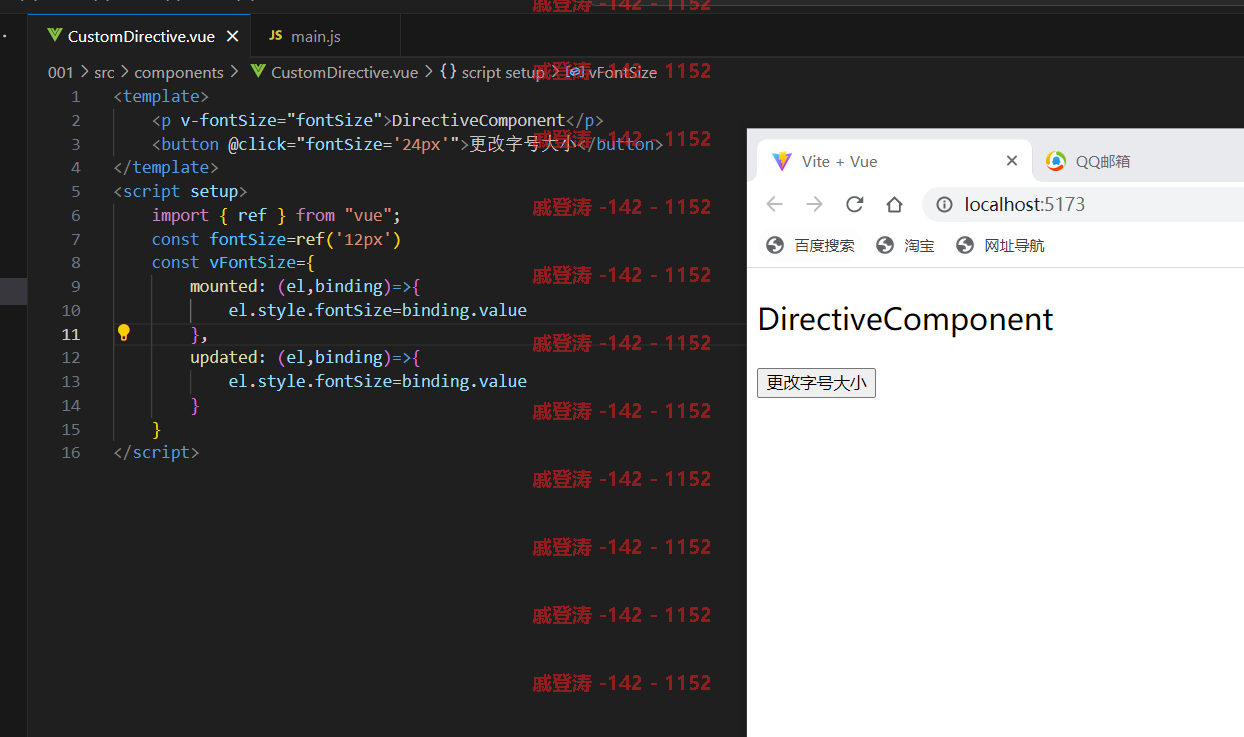Select the CustomDirective.vue editor tab
This screenshot has width=1244, height=737.
tap(139, 36)
